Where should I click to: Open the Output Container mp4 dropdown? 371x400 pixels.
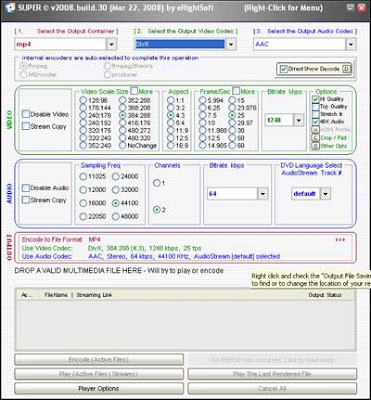click(x=111, y=44)
